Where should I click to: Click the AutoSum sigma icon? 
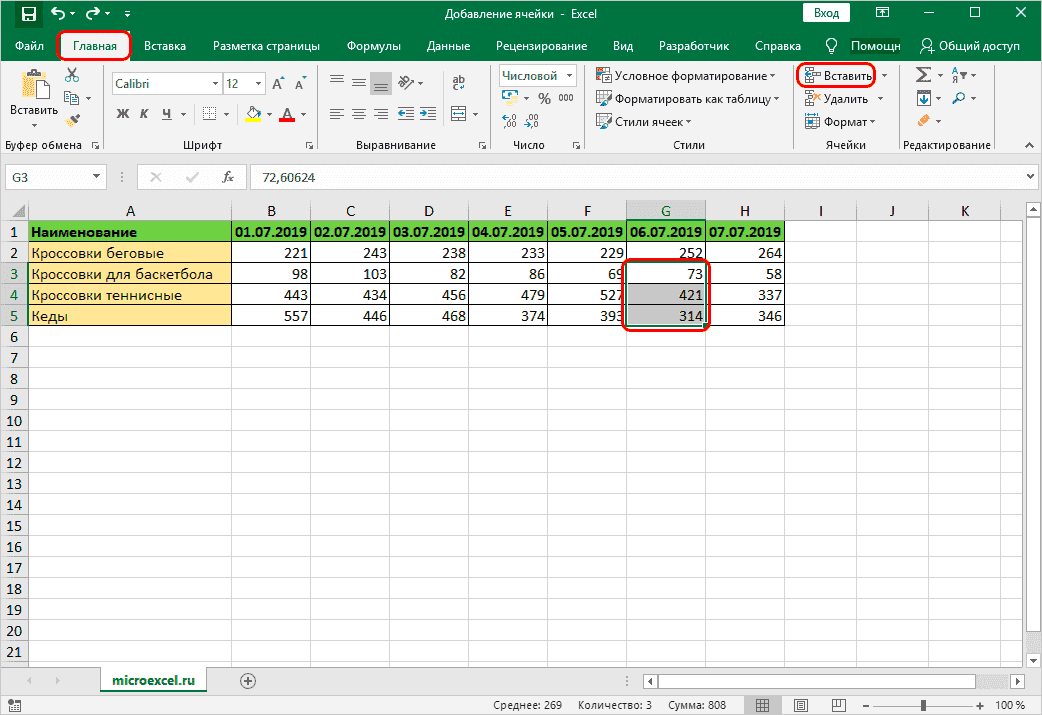pos(923,76)
